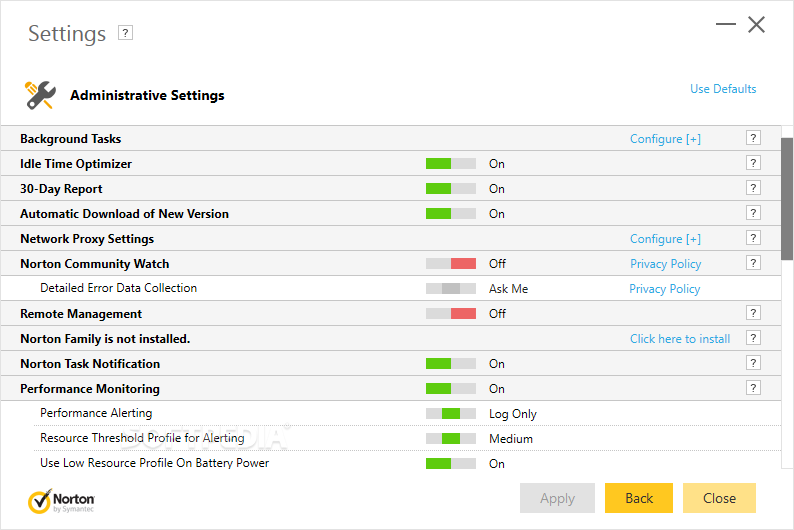This screenshot has height=530, width=794.
Task: Click the Ask Me value text
Action: pyautogui.click(x=508, y=289)
